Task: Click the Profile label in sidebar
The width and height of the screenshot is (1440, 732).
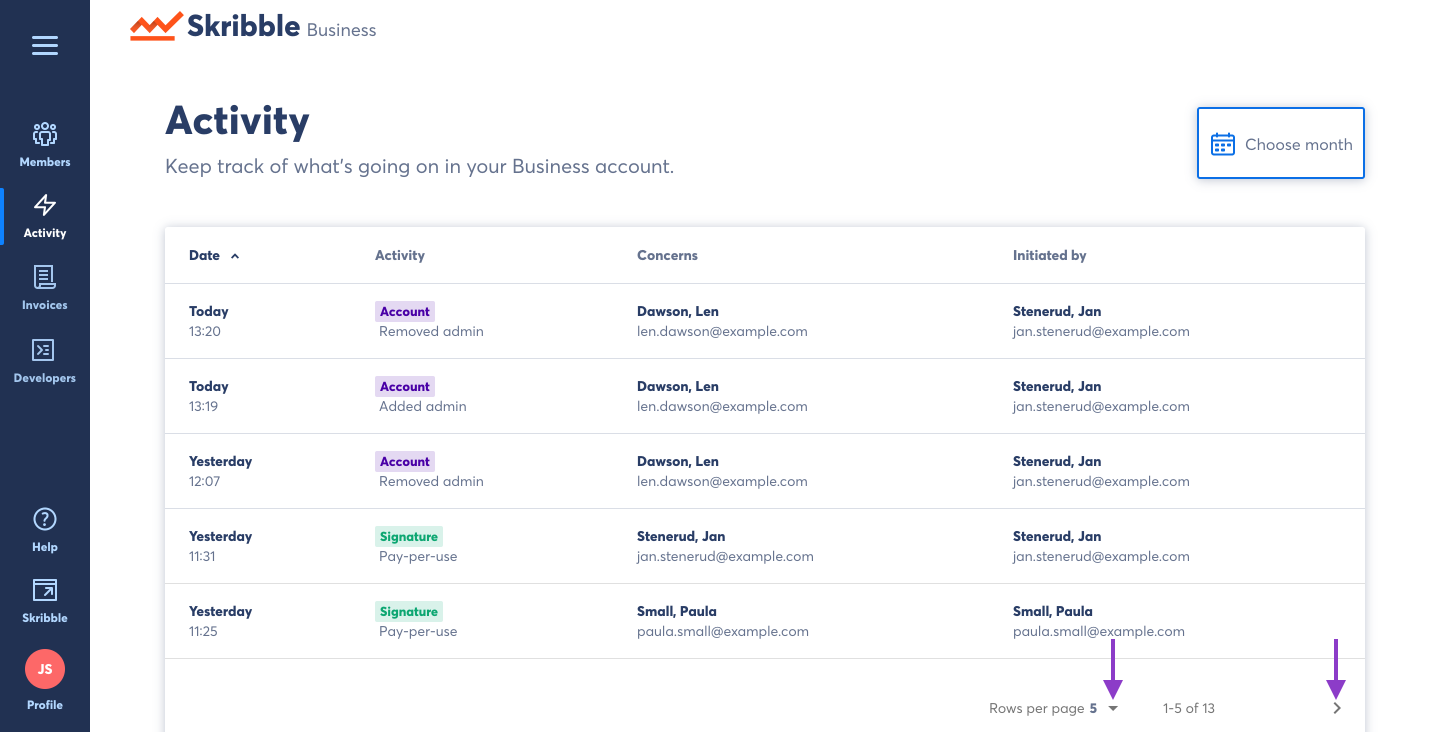Action: click(x=45, y=705)
